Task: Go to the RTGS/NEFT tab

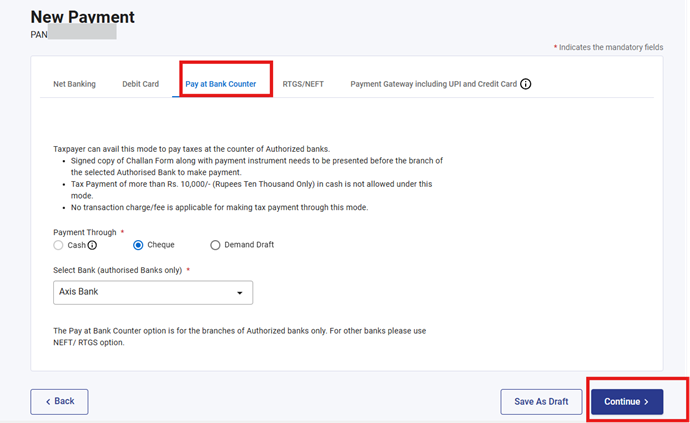Action: click(x=303, y=84)
